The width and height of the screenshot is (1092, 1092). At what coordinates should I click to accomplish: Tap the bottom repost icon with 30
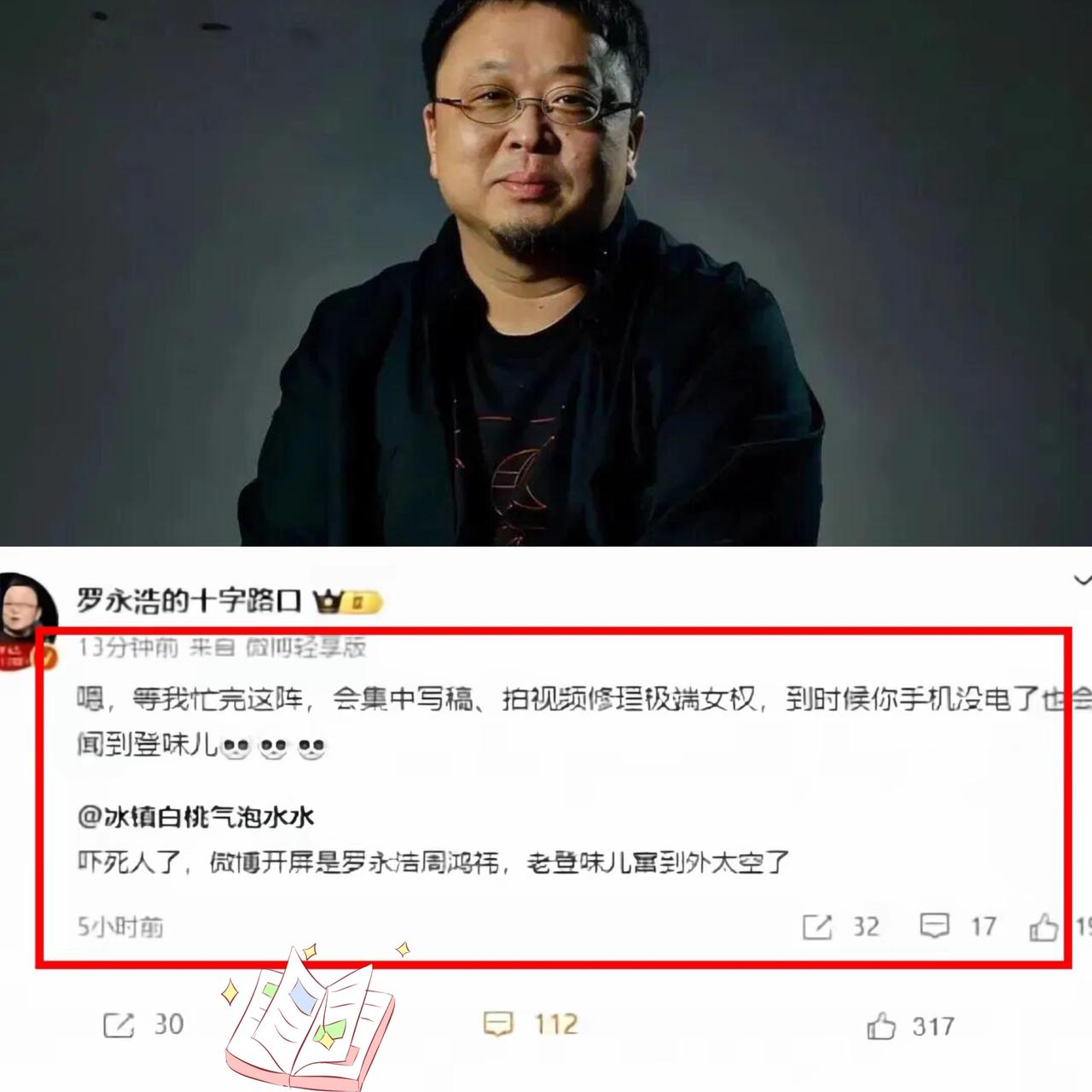[x=118, y=1025]
